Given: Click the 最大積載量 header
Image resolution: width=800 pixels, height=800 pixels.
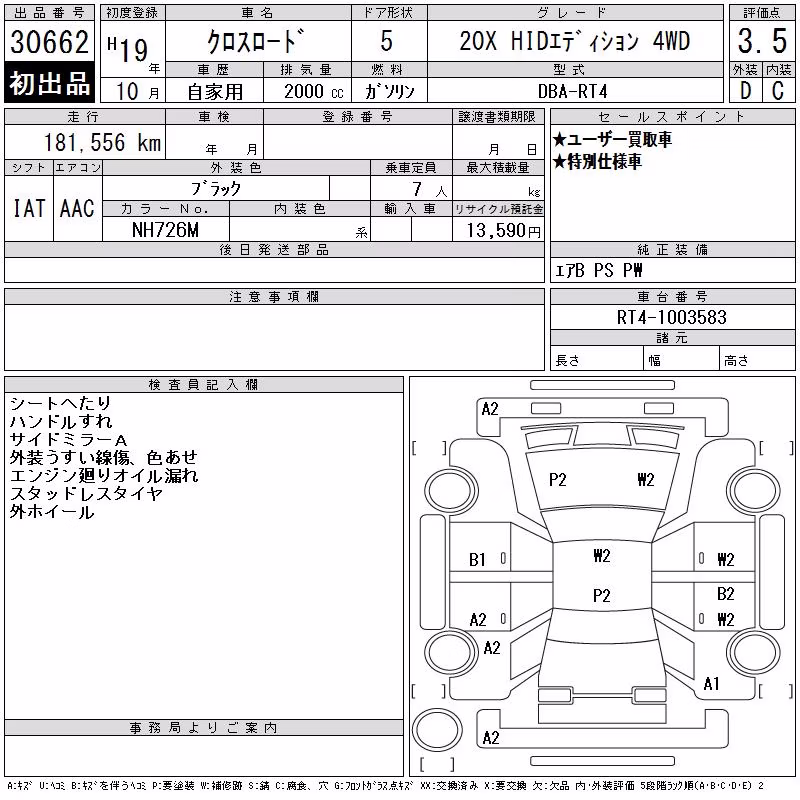Looking at the screenshot, I should [498, 167].
